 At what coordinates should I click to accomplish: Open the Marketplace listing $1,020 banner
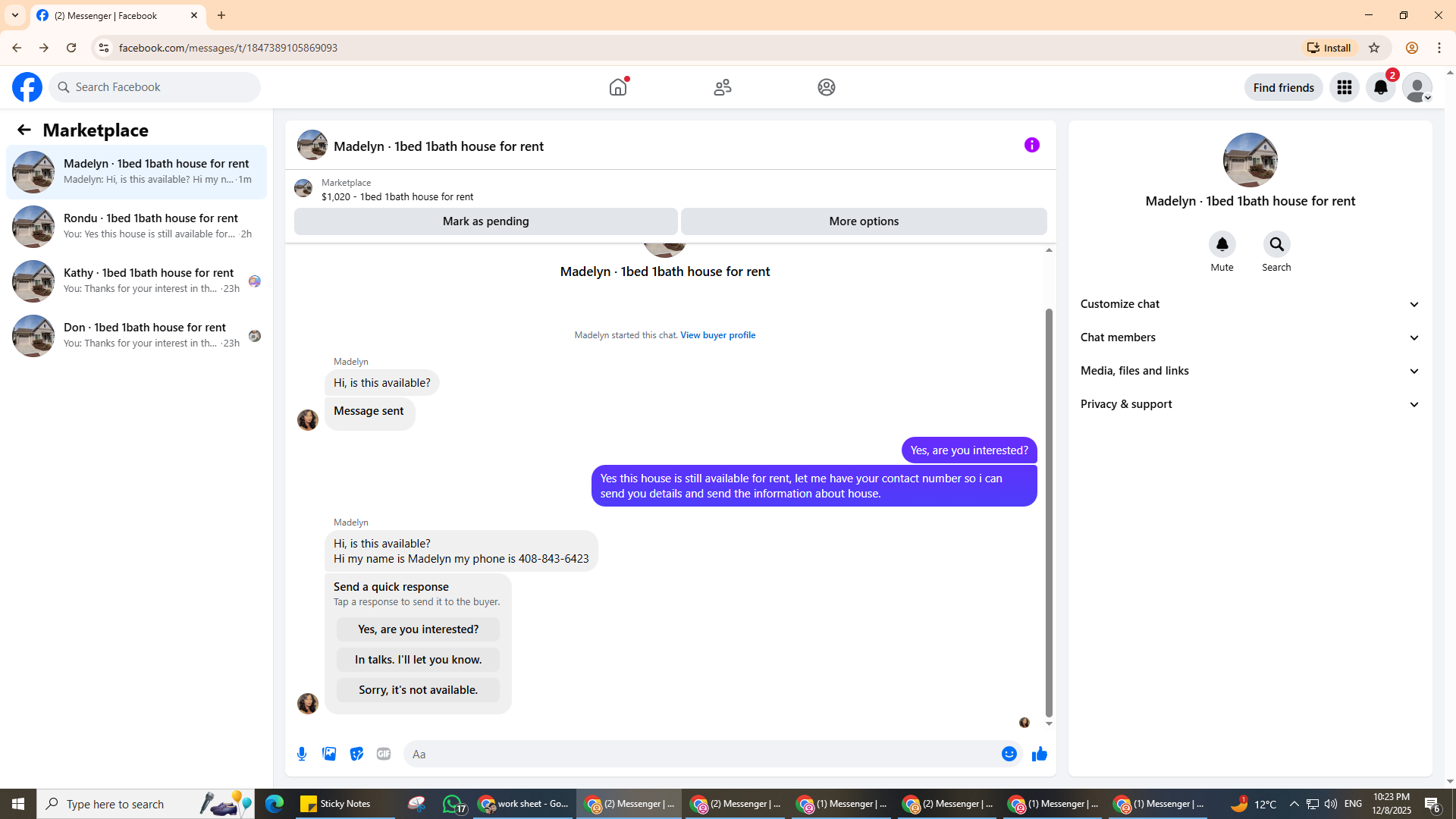pyautogui.click(x=670, y=189)
